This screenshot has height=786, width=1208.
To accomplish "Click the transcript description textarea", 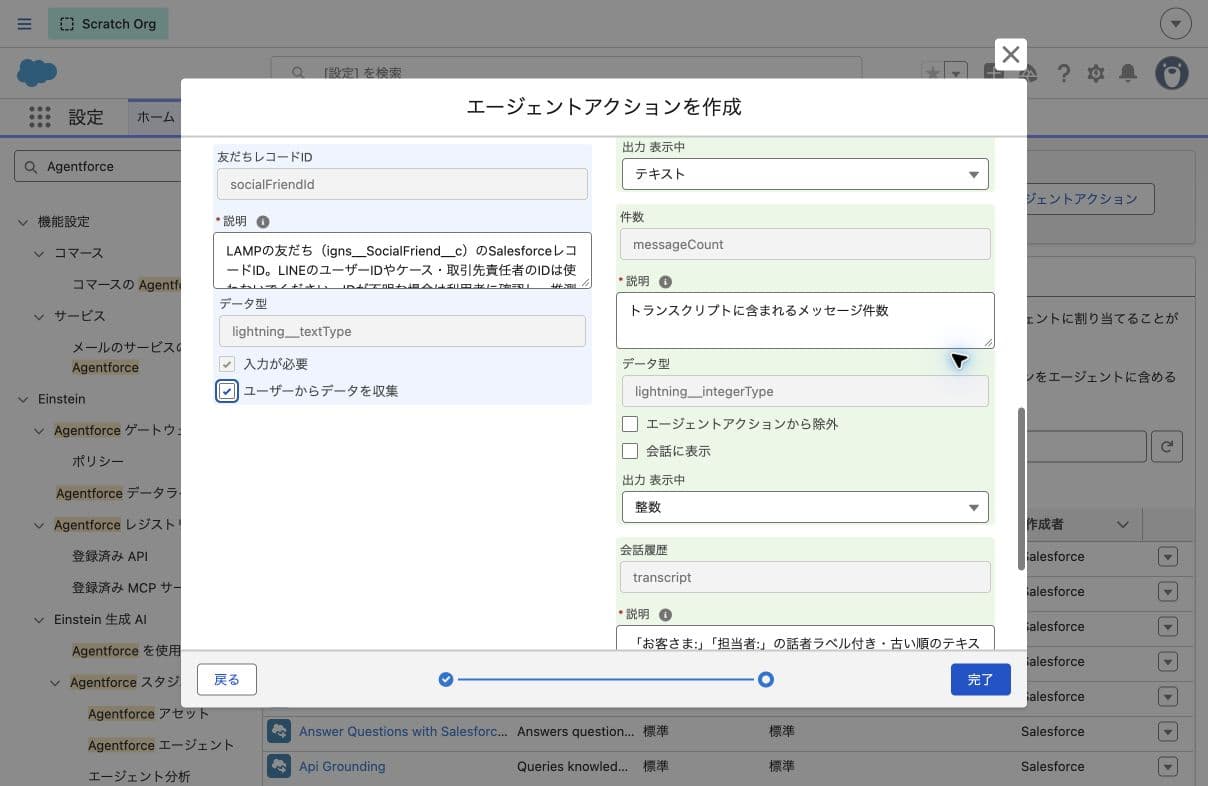I will point(805,637).
